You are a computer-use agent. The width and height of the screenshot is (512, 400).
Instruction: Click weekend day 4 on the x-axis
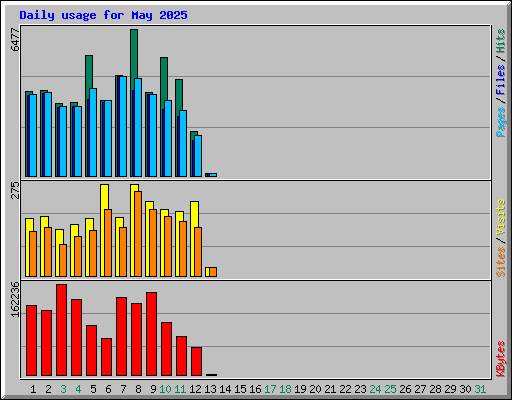tap(78, 389)
